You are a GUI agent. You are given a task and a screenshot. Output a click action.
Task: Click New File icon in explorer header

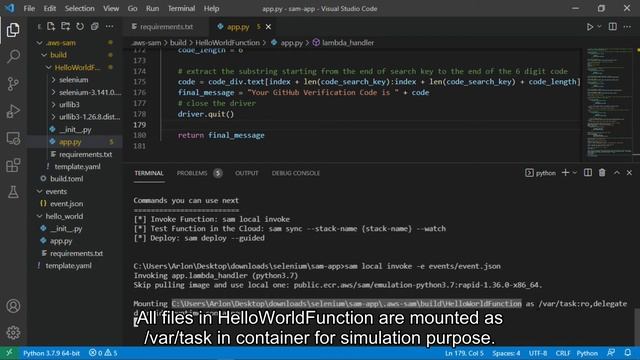pyautogui.click(x=51, y=27)
